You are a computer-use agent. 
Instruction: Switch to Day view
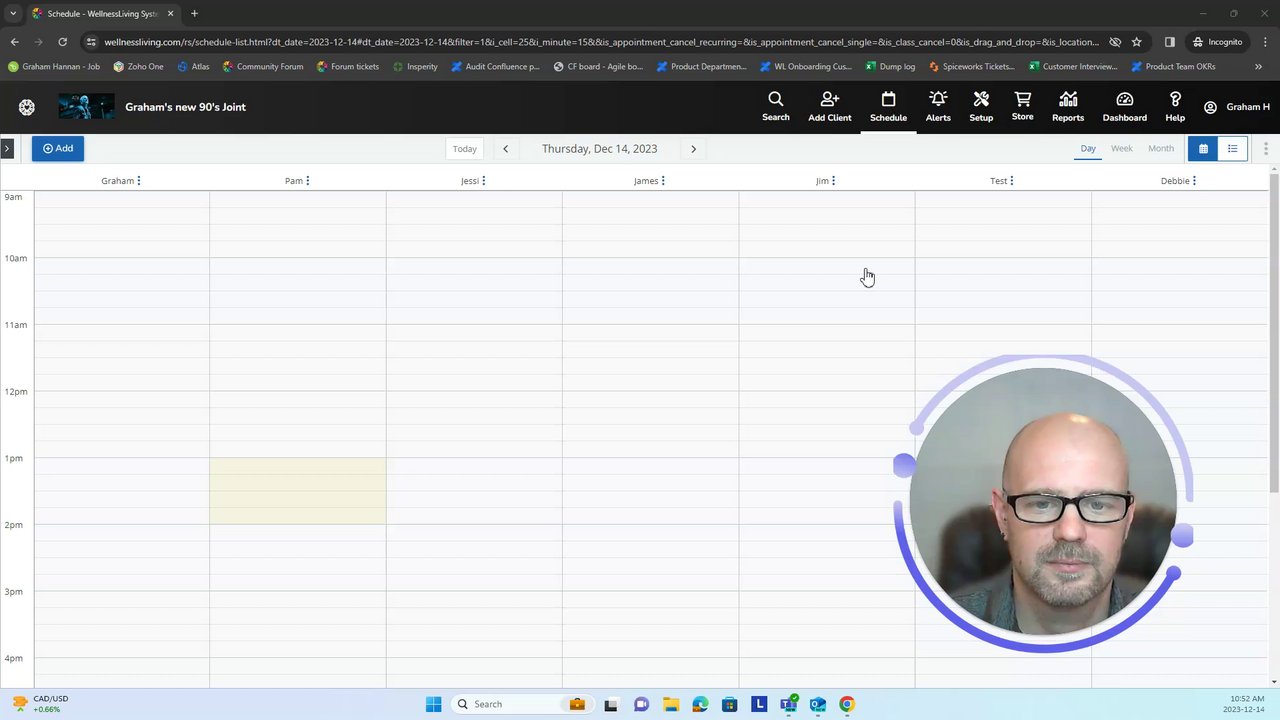pos(1088,148)
